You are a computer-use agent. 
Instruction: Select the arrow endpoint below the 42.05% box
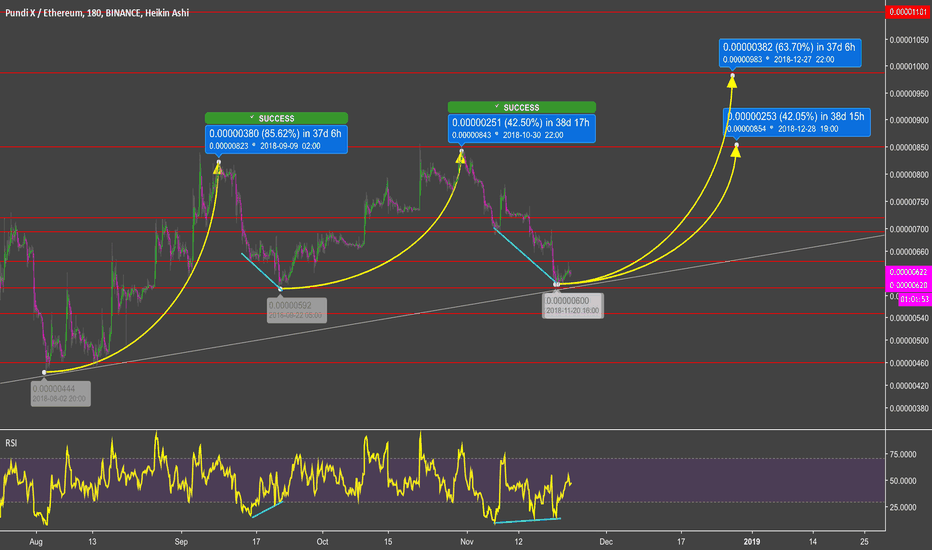click(x=736, y=145)
